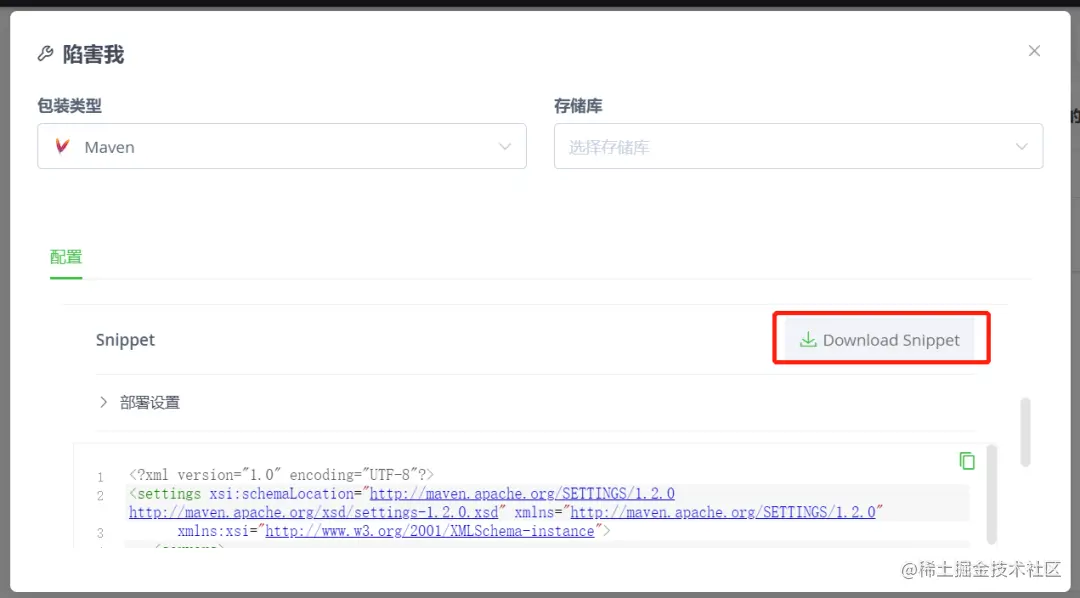The height and width of the screenshot is (598, 1080).
Task: Click the code block's scrollbar
Action: pyautogui.click(x=992, y=495)
